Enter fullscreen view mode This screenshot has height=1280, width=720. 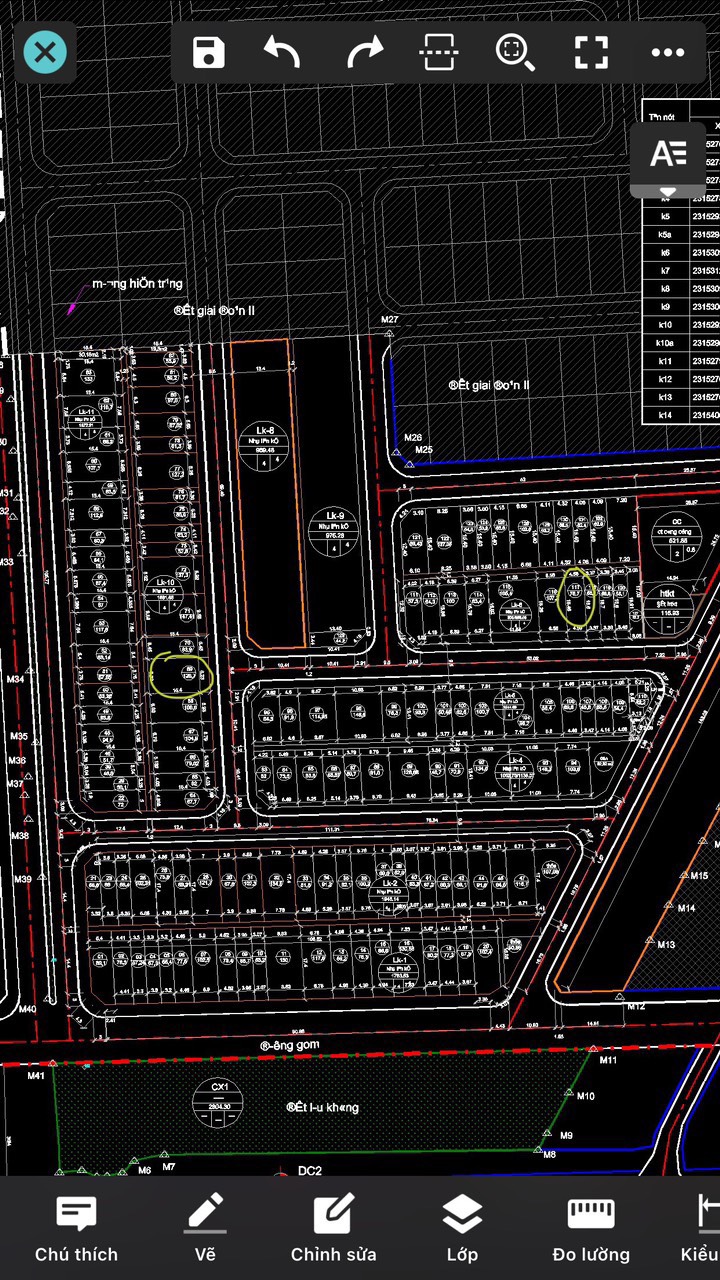coord(591,52)
